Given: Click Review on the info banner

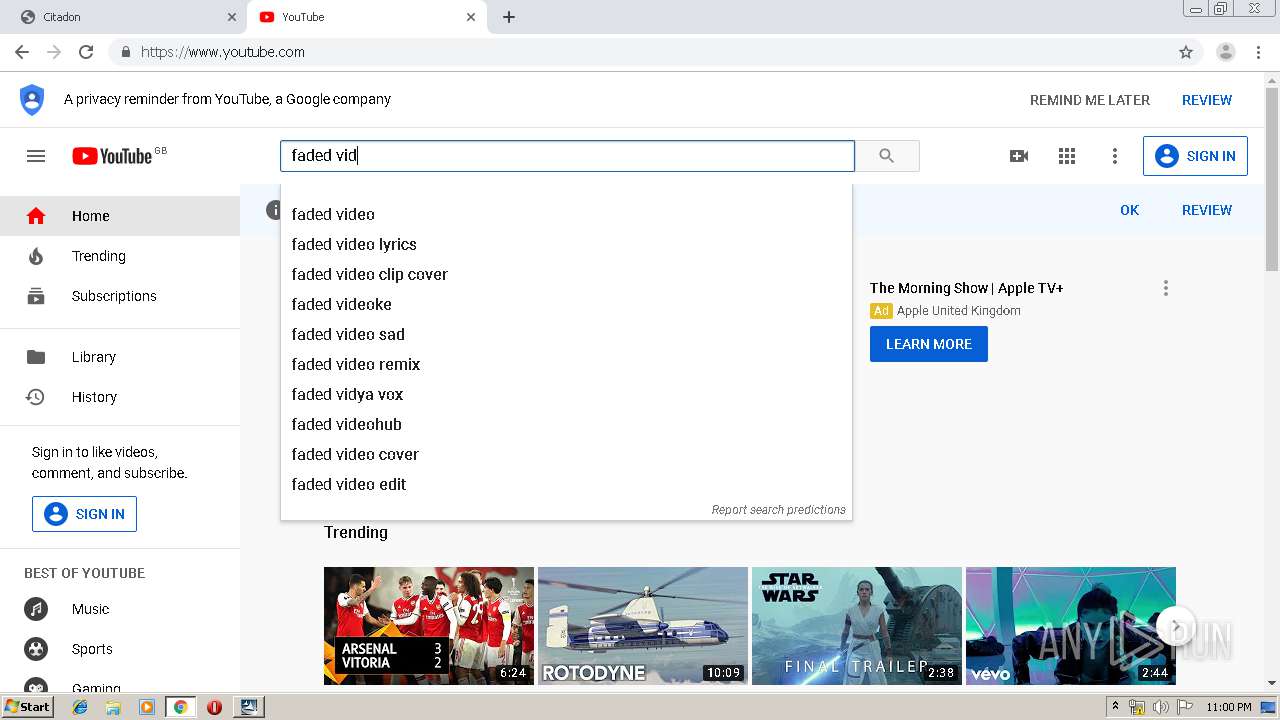Looking at the screenshot, I should 1207,210.
